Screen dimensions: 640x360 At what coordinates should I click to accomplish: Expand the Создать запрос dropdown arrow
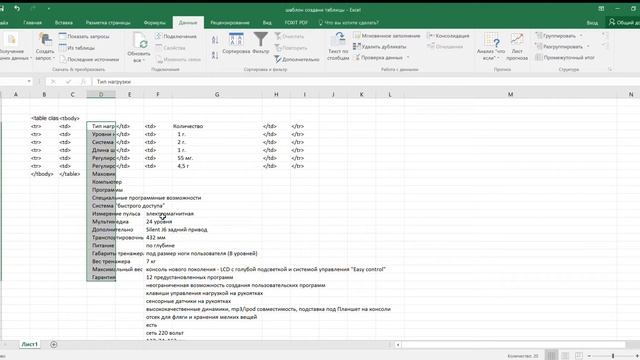pyautogui.click(x=53, y=58)
